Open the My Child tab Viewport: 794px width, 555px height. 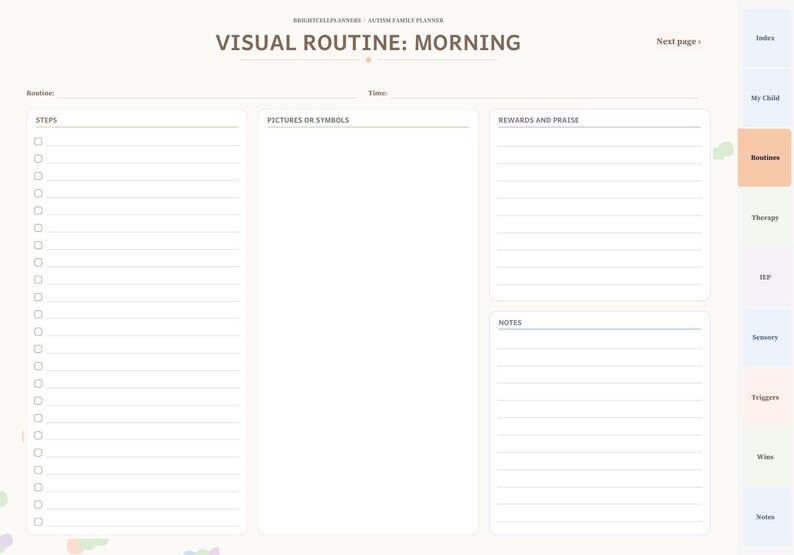point(765,98)
